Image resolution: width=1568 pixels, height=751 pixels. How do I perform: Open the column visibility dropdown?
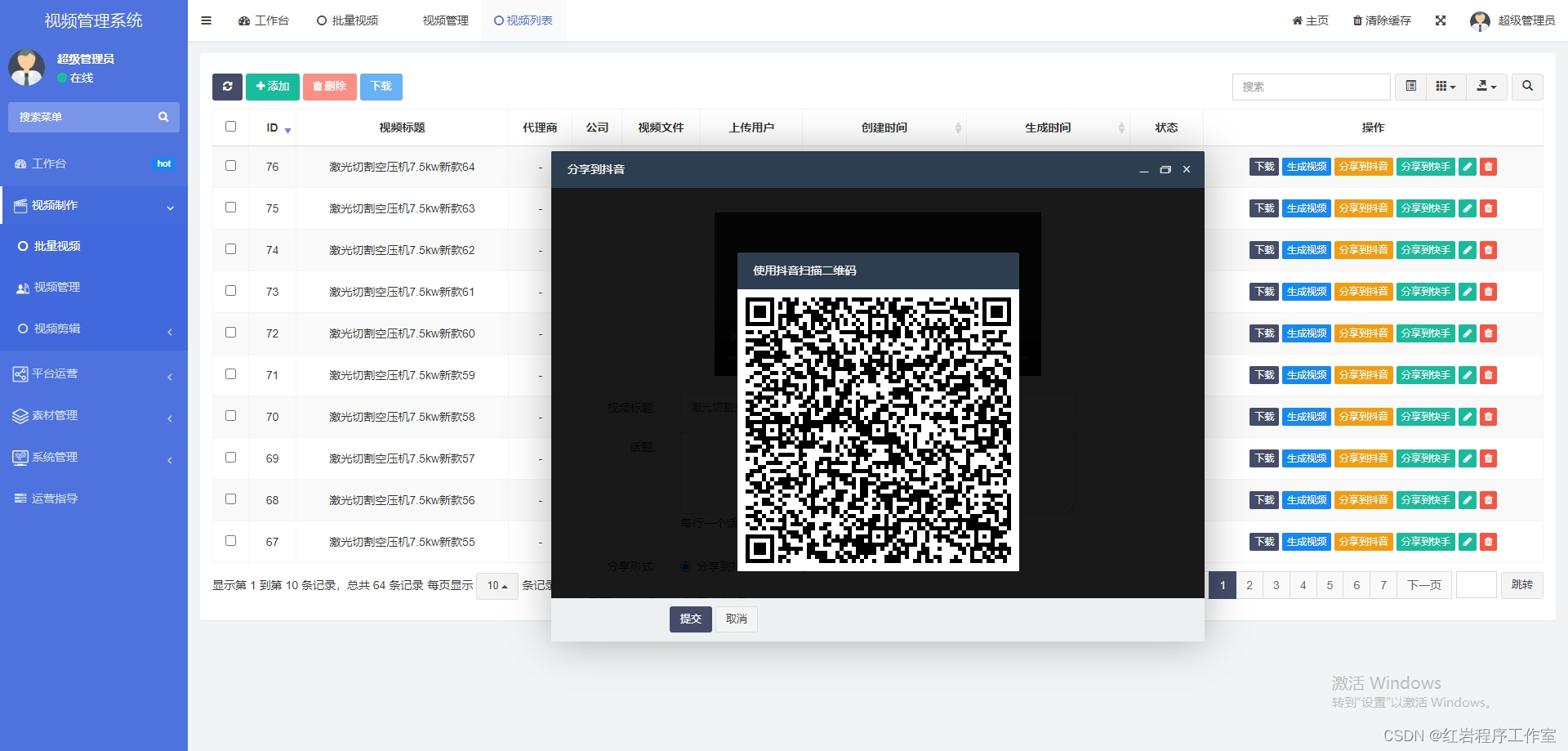coord(1445,87)
